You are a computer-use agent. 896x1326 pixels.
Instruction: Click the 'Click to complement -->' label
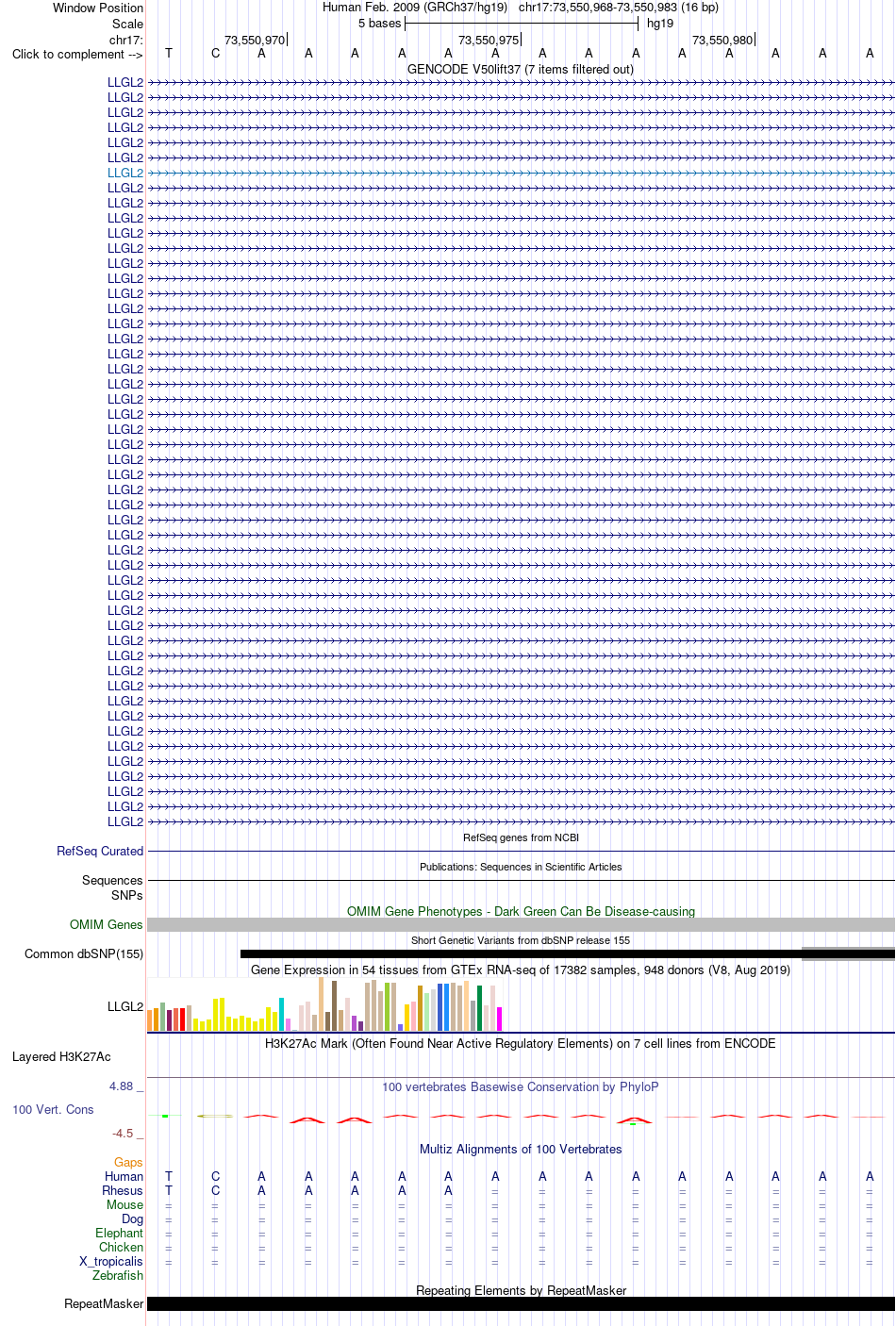77,54
